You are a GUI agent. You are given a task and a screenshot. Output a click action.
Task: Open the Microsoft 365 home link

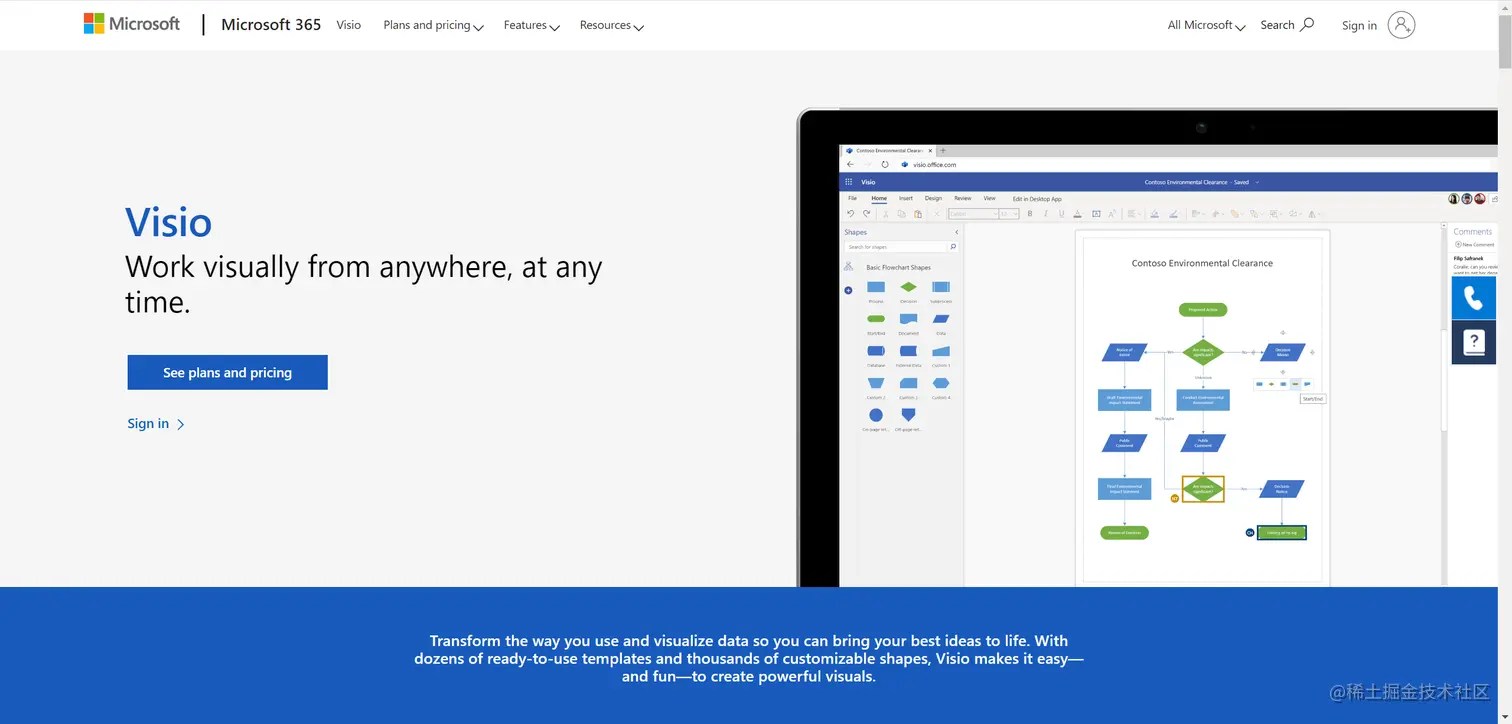point(271,25)
